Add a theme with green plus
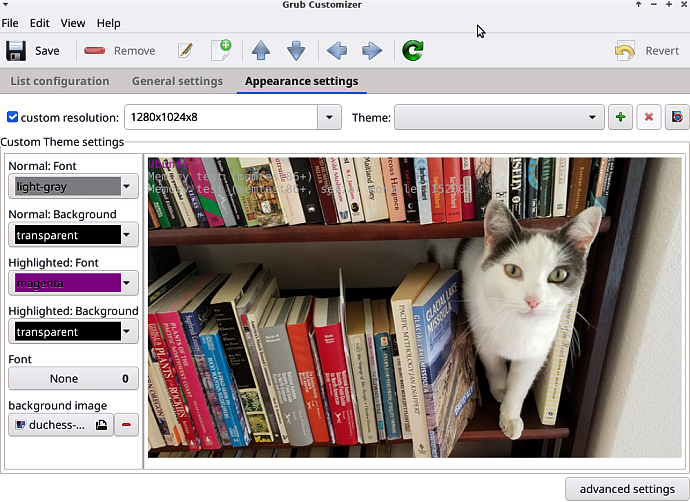This screenshot has width=690, height=502. click(x=620, y=117)
